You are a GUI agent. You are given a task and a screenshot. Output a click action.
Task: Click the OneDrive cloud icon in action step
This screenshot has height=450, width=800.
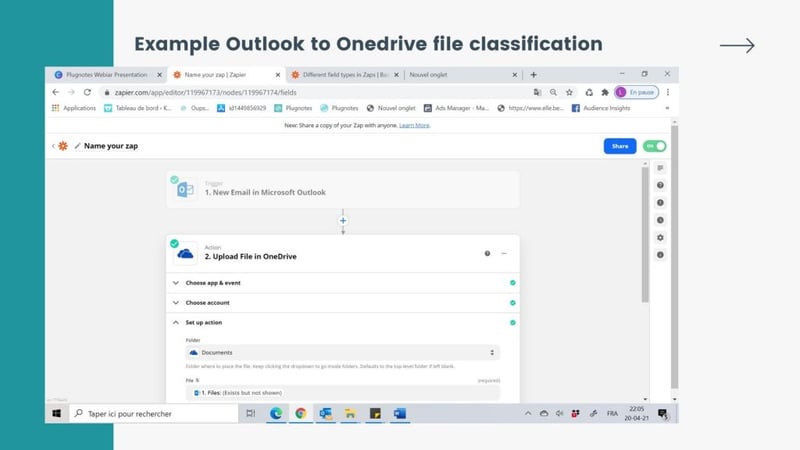pyautogui.click(x=185, y=254)
